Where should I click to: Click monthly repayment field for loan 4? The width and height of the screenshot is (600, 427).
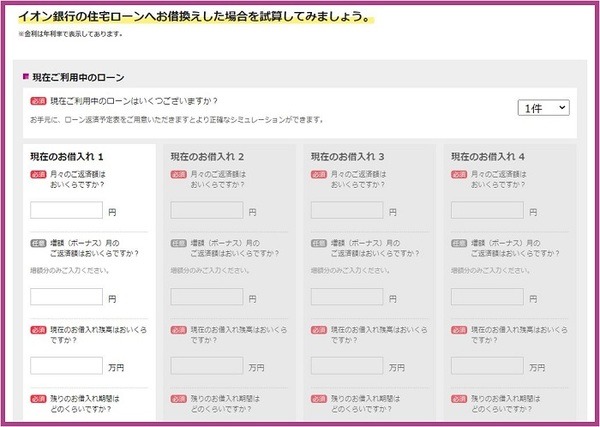click(488, 210)
